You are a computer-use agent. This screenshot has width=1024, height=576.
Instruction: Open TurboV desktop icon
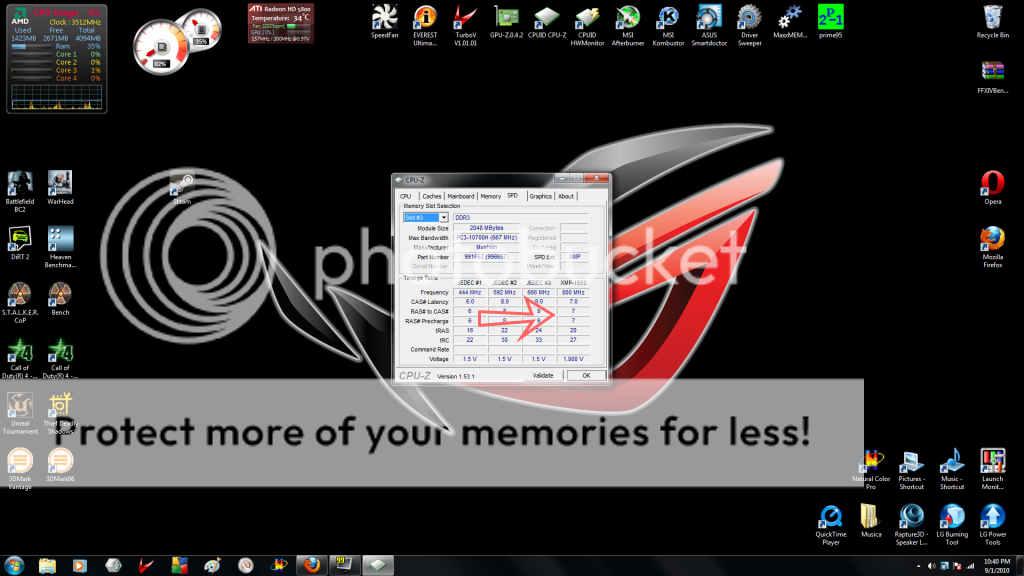point(465,25)
